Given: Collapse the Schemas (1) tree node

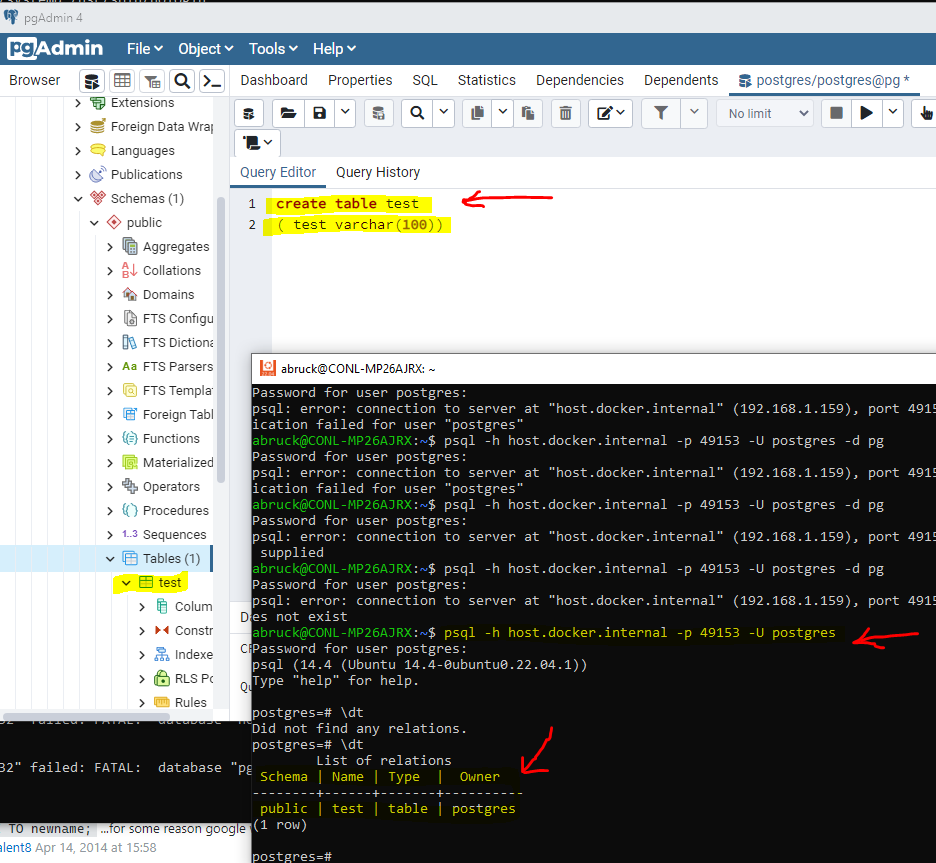Looking at the screenshot, I should 78,199.
